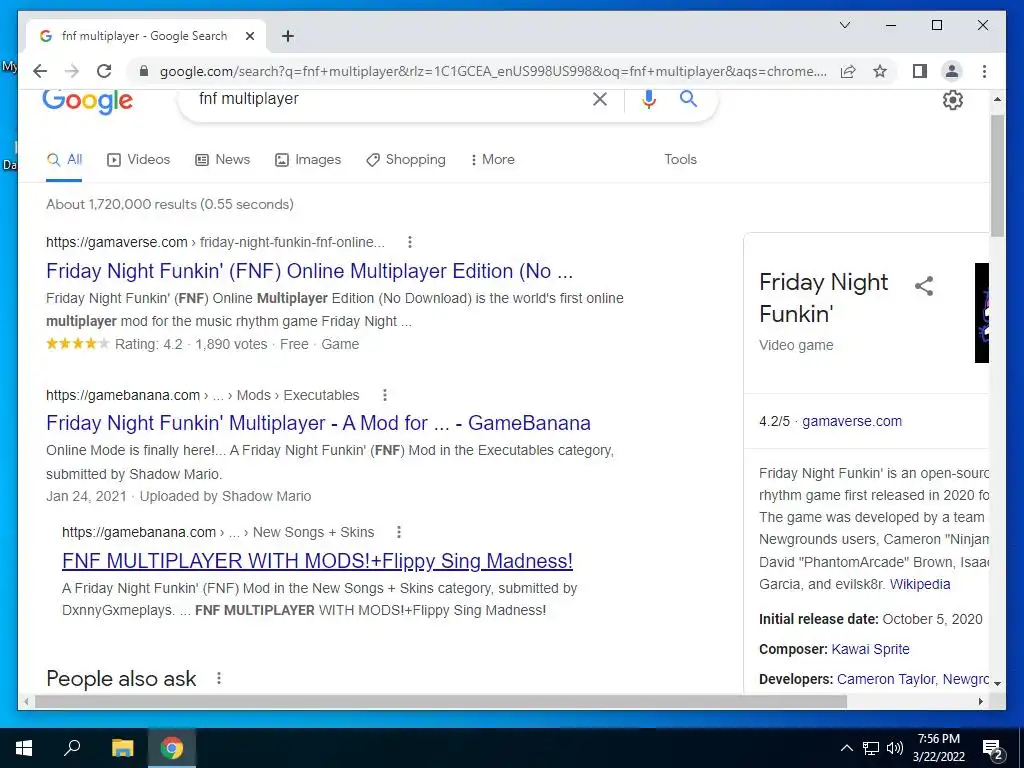This screenshot has height=768, width=1024.
Task: Open a new browser tab
Action: (x=288, y=36)
